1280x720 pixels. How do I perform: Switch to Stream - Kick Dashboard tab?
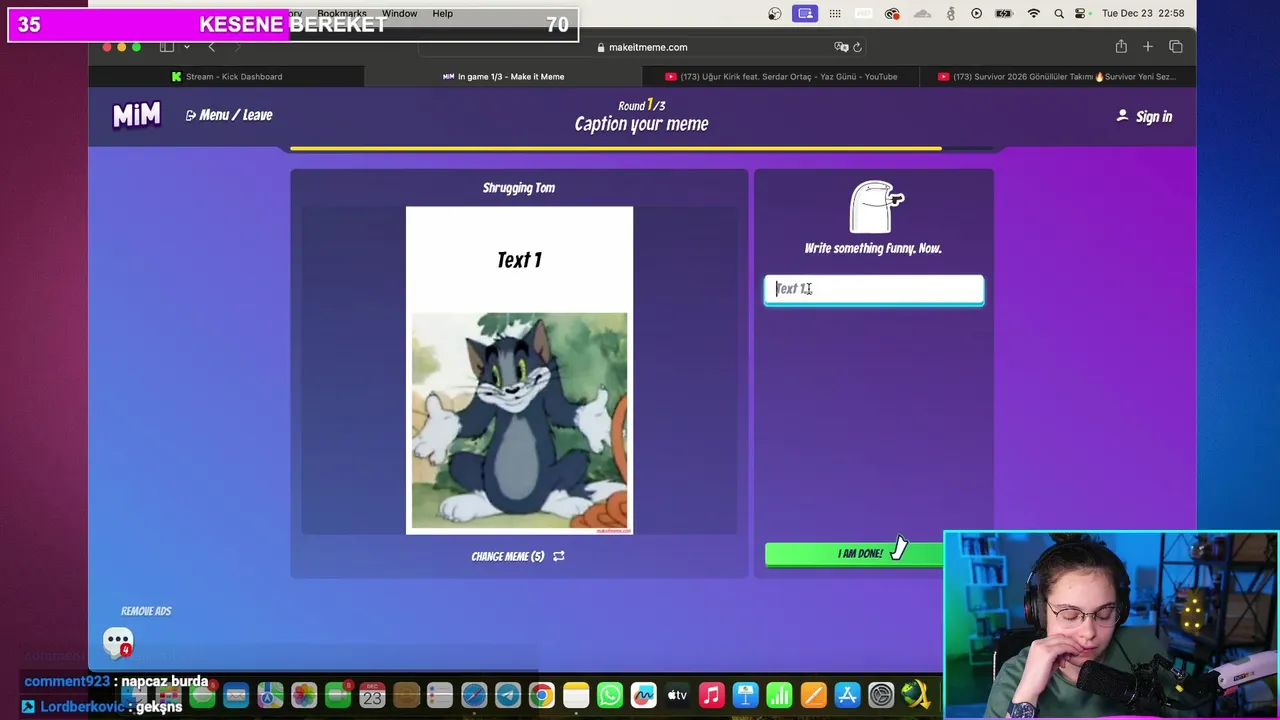227,76
